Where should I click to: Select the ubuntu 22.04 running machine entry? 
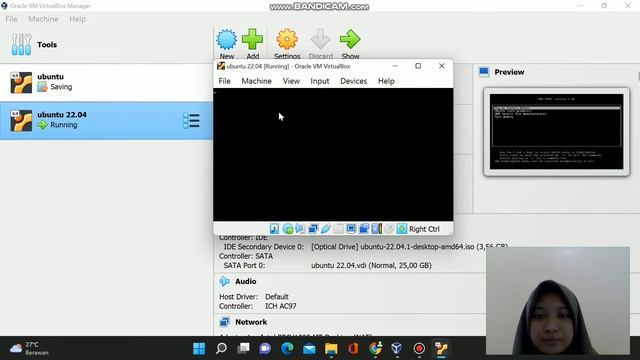tap(106, 120)
